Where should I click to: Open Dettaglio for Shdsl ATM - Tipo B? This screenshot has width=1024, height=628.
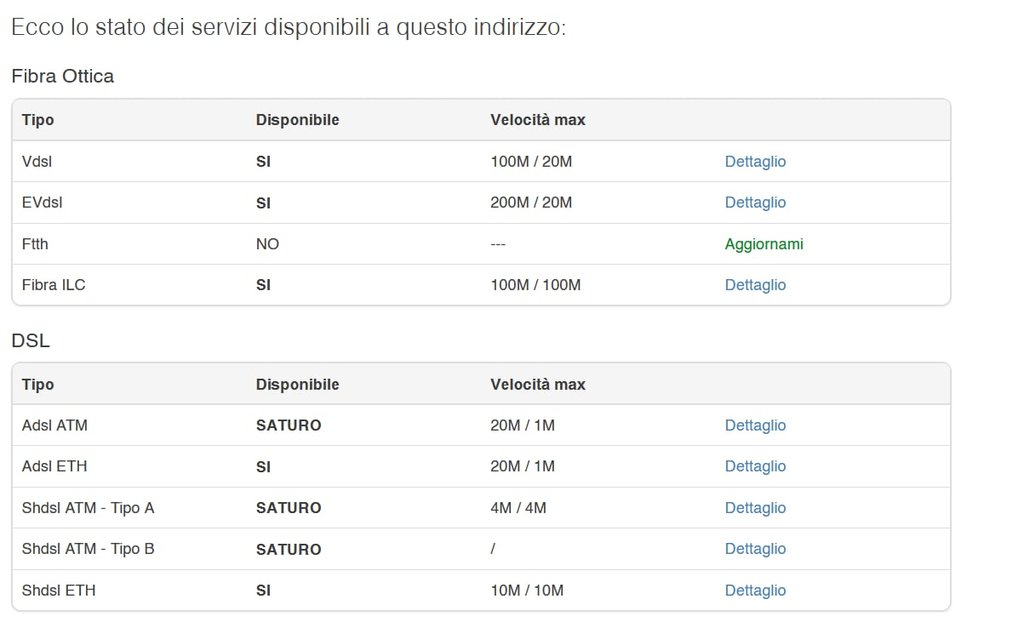coord(755,549)
